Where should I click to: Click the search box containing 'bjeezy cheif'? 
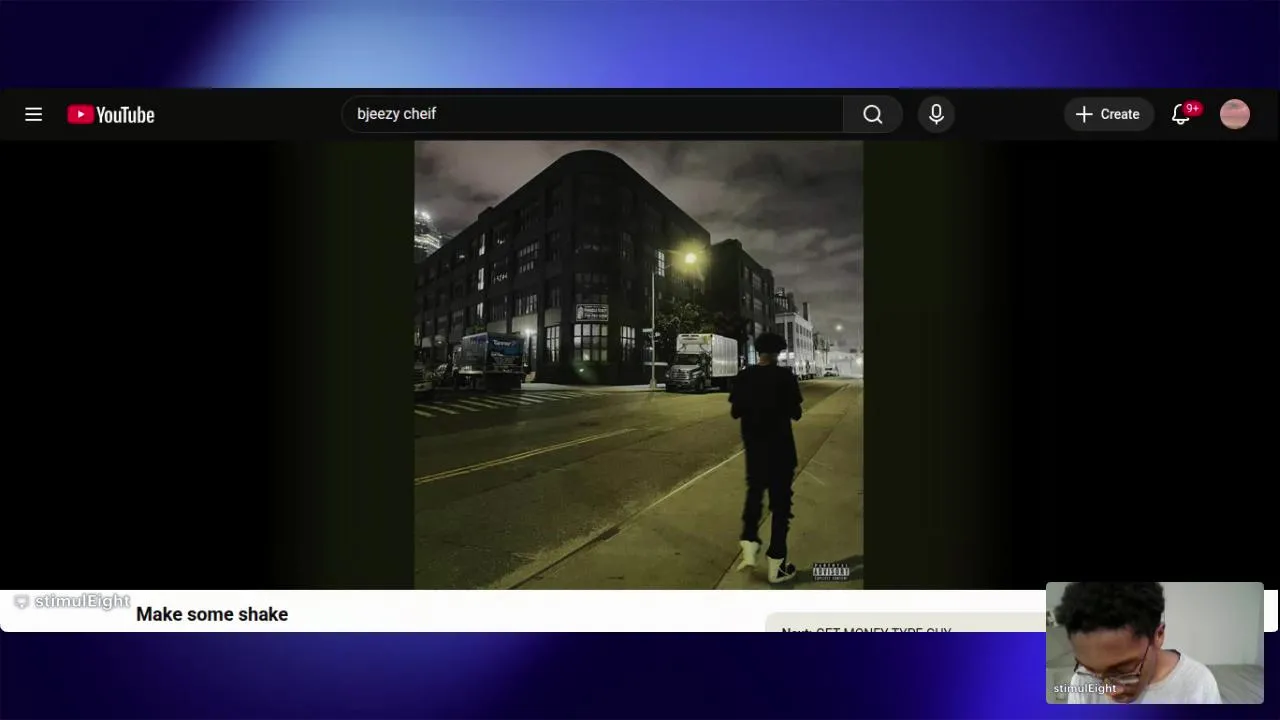[592, 114]
